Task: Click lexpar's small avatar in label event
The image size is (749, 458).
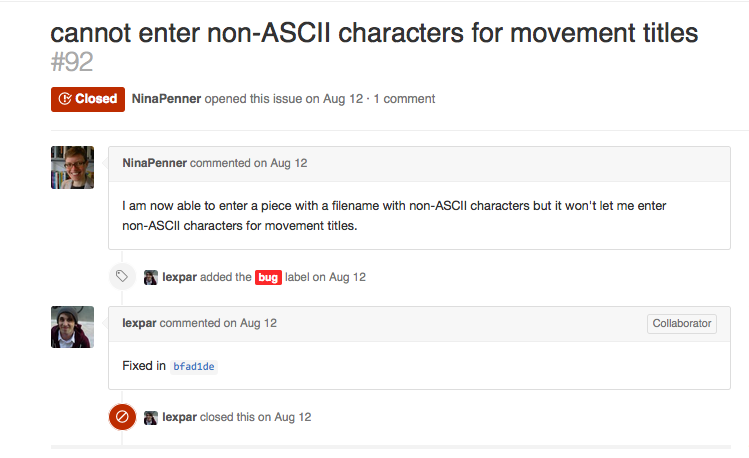Action: pos(151,277)
